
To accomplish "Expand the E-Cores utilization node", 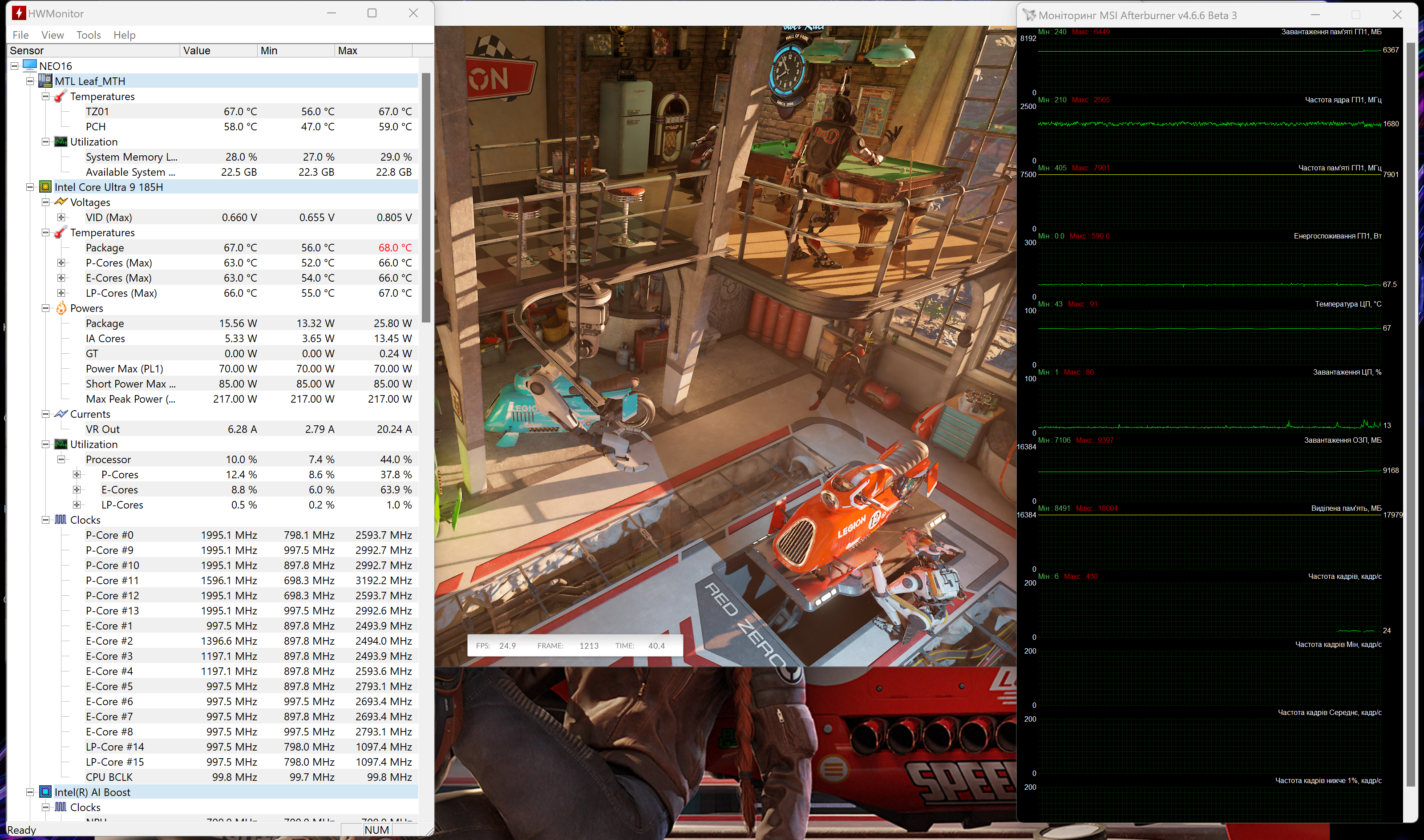I will coord(77,489).
